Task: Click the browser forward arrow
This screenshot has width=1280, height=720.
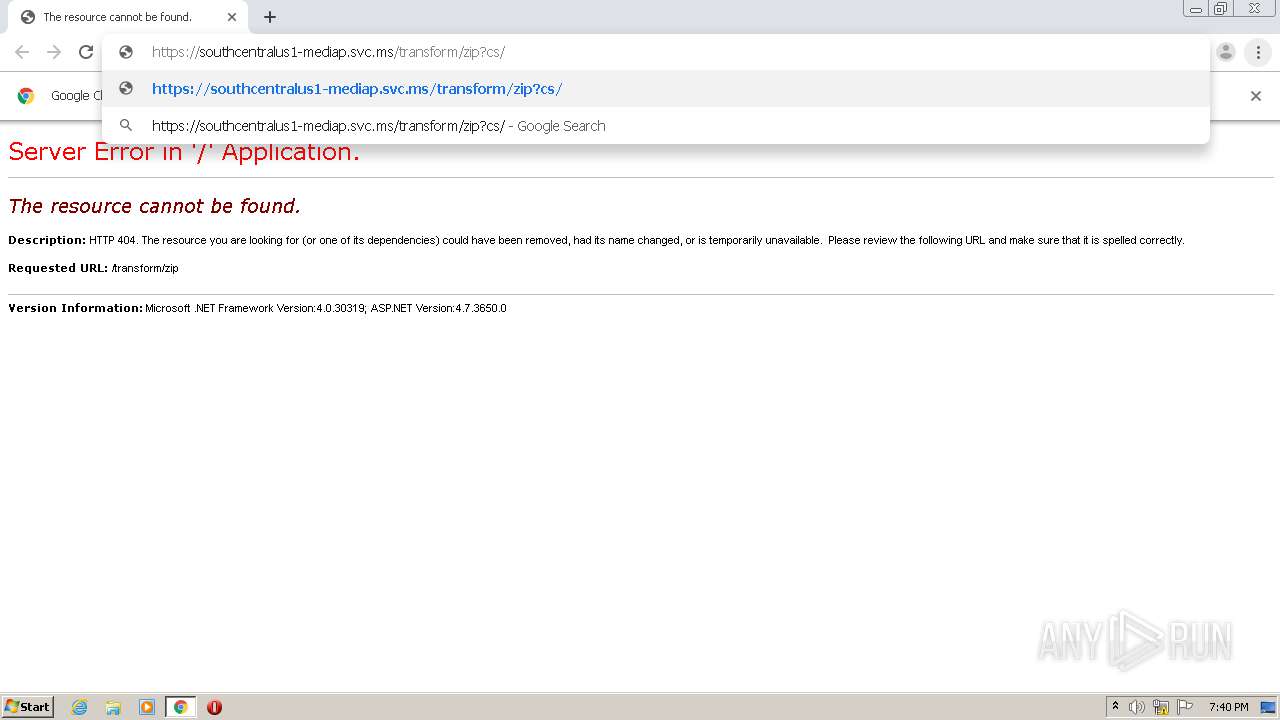Action: click(54, 52)
